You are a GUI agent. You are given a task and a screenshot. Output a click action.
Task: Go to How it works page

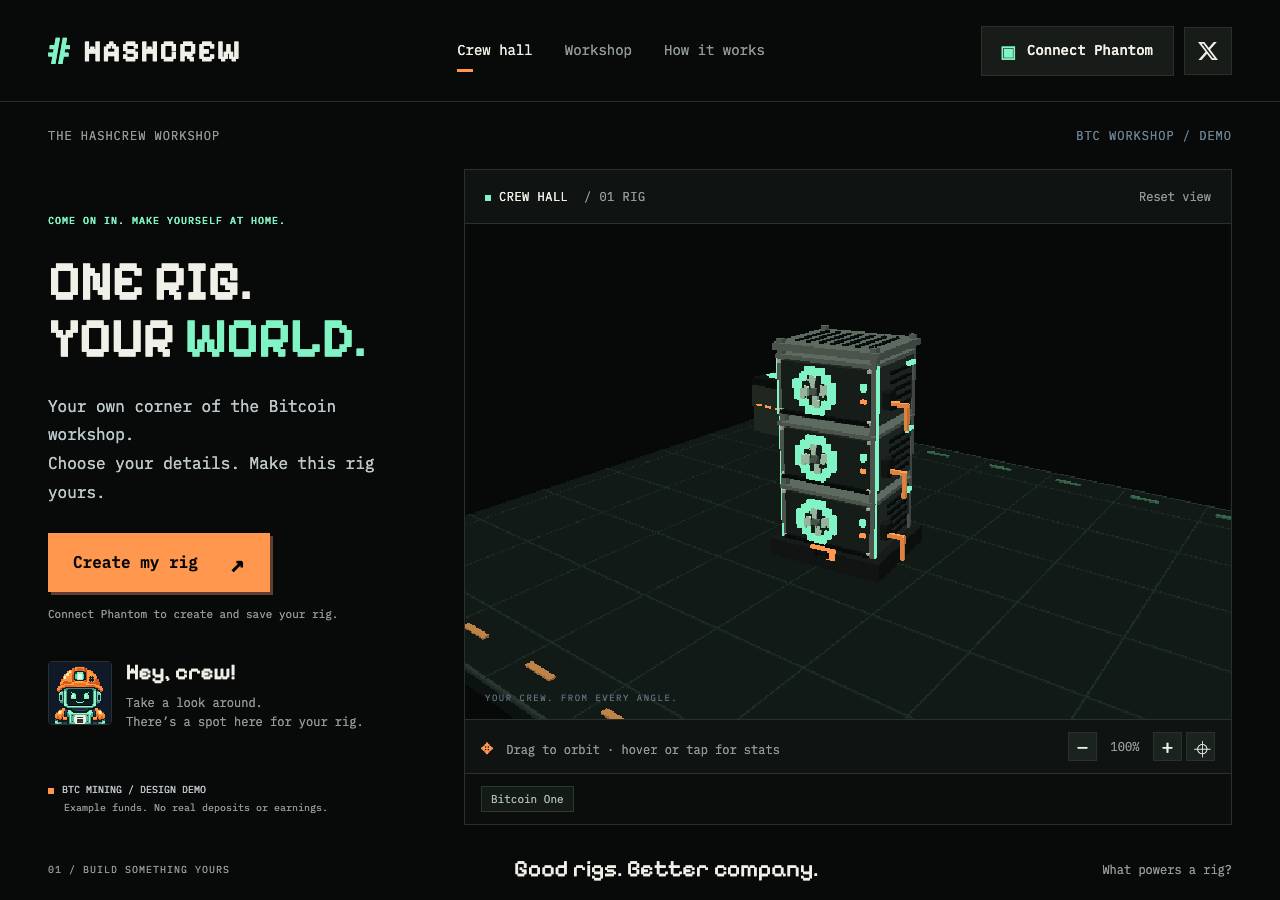[x=714, y=50]
